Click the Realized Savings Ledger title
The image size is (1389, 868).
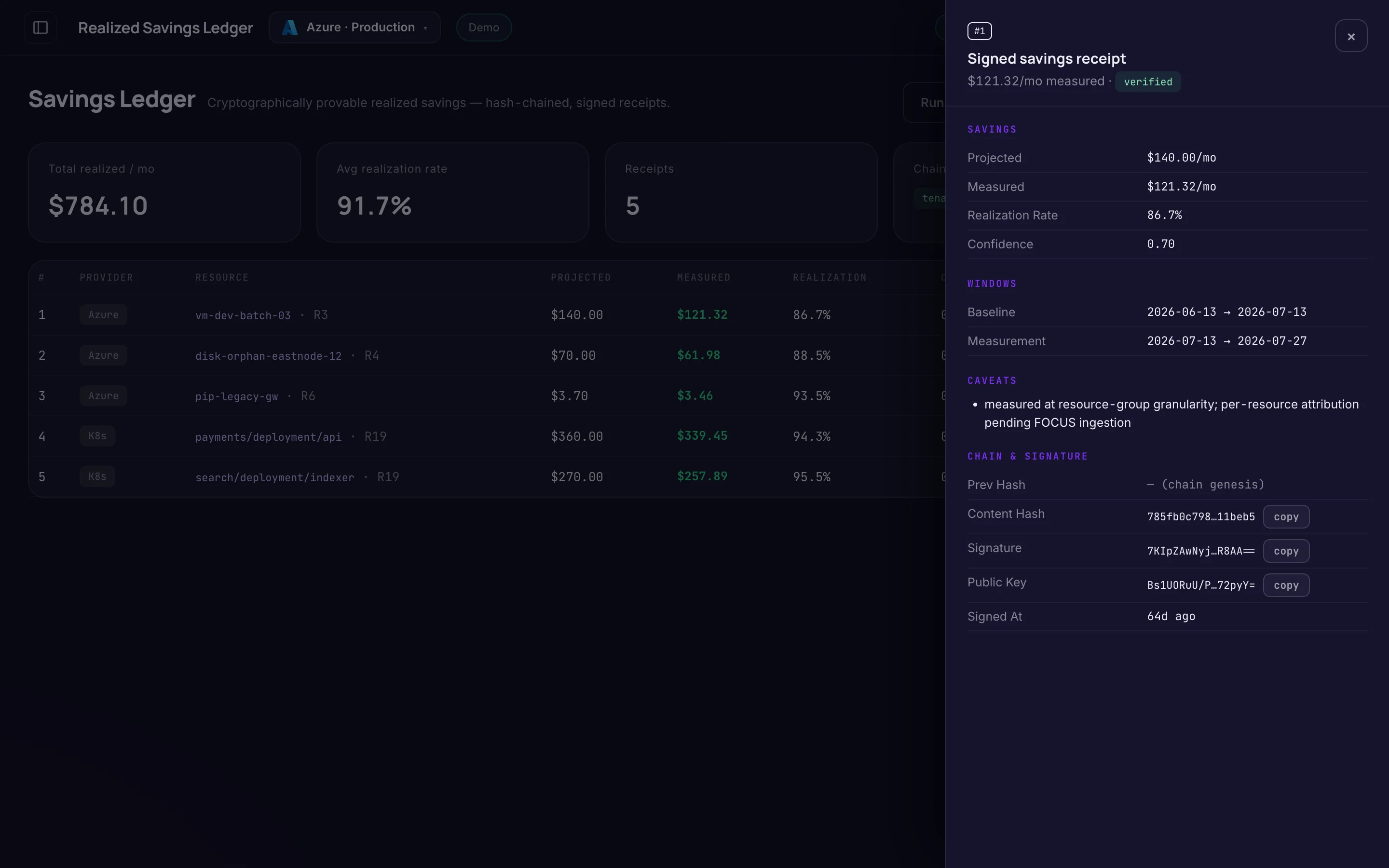click(165, 27)
